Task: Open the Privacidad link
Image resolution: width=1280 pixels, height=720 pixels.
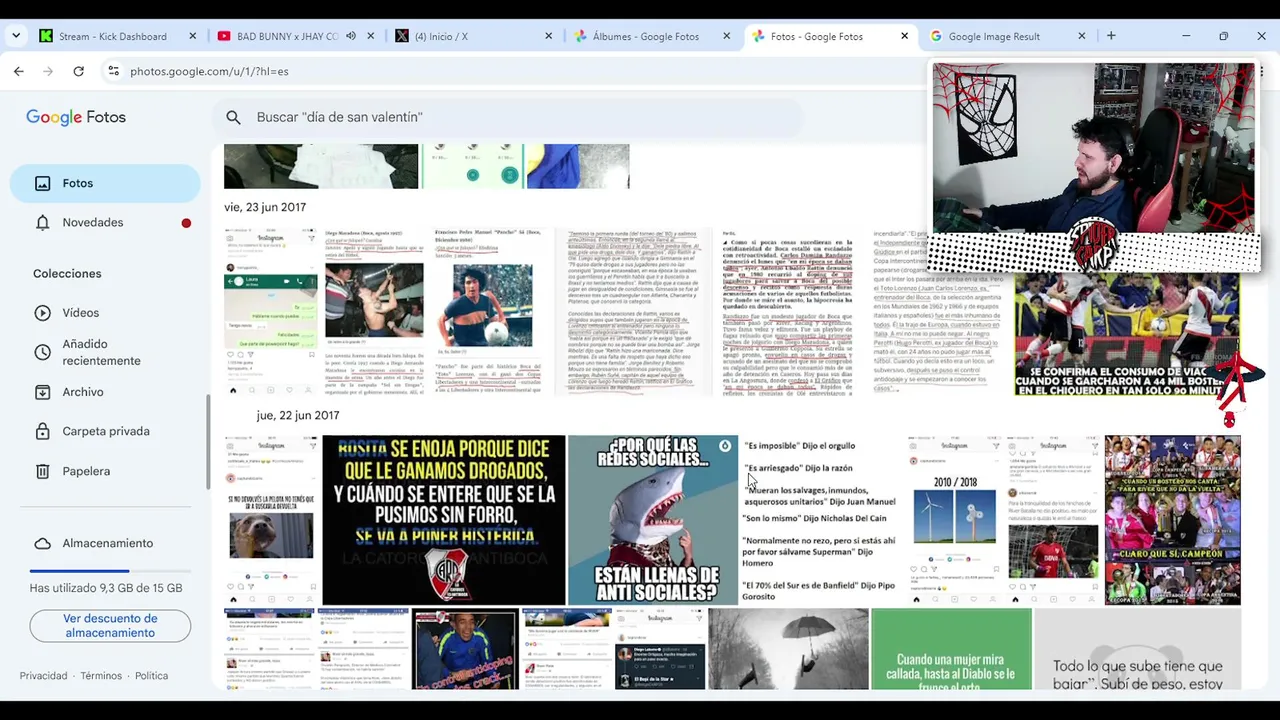Action: tap(43, 676)
